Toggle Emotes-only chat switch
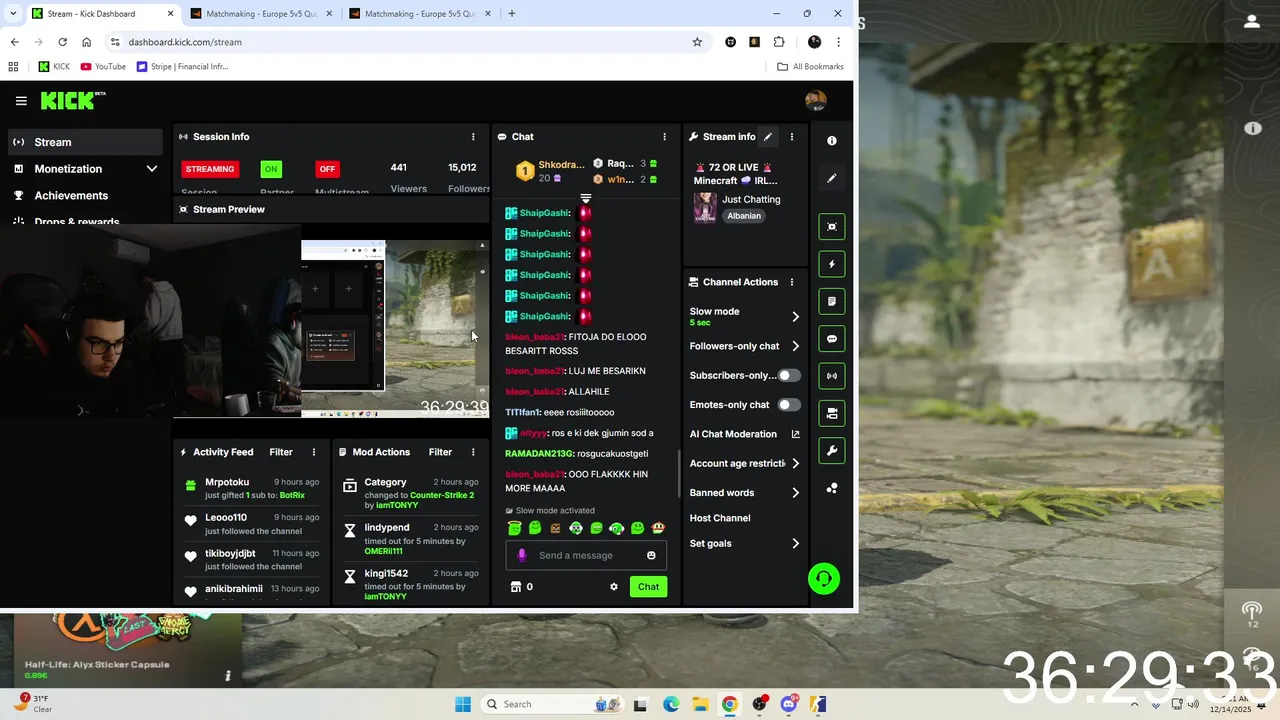Screen dimensions: 1280x720 point(789,405)
